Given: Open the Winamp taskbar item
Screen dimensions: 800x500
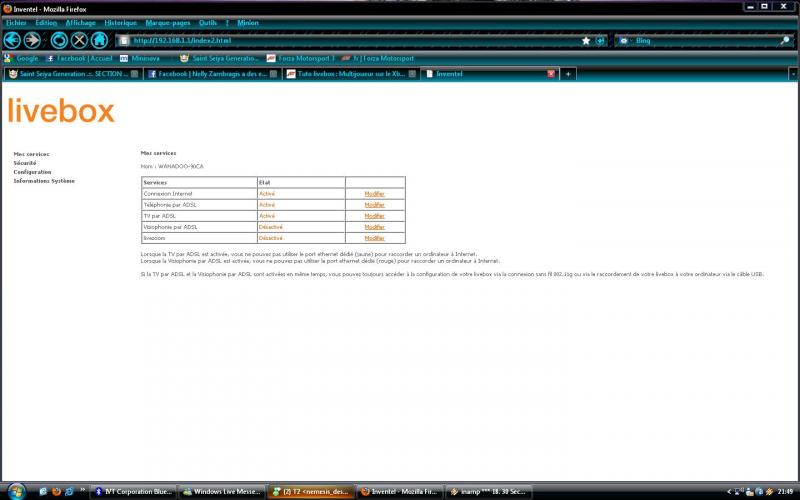Looking at the screenshot, I should (x=489, y=492).
